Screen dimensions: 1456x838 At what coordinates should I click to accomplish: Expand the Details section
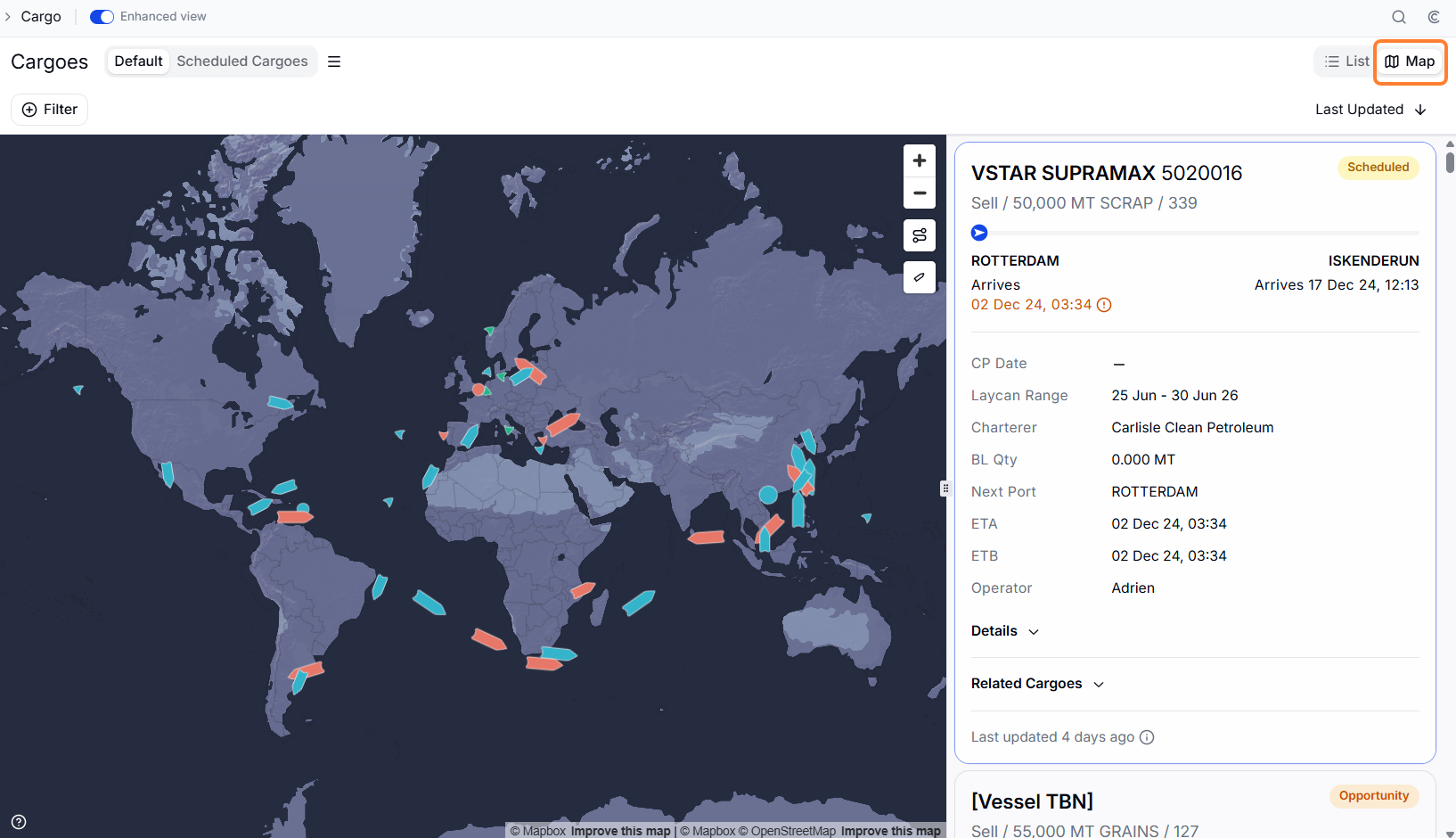[x=1005, y=631]
